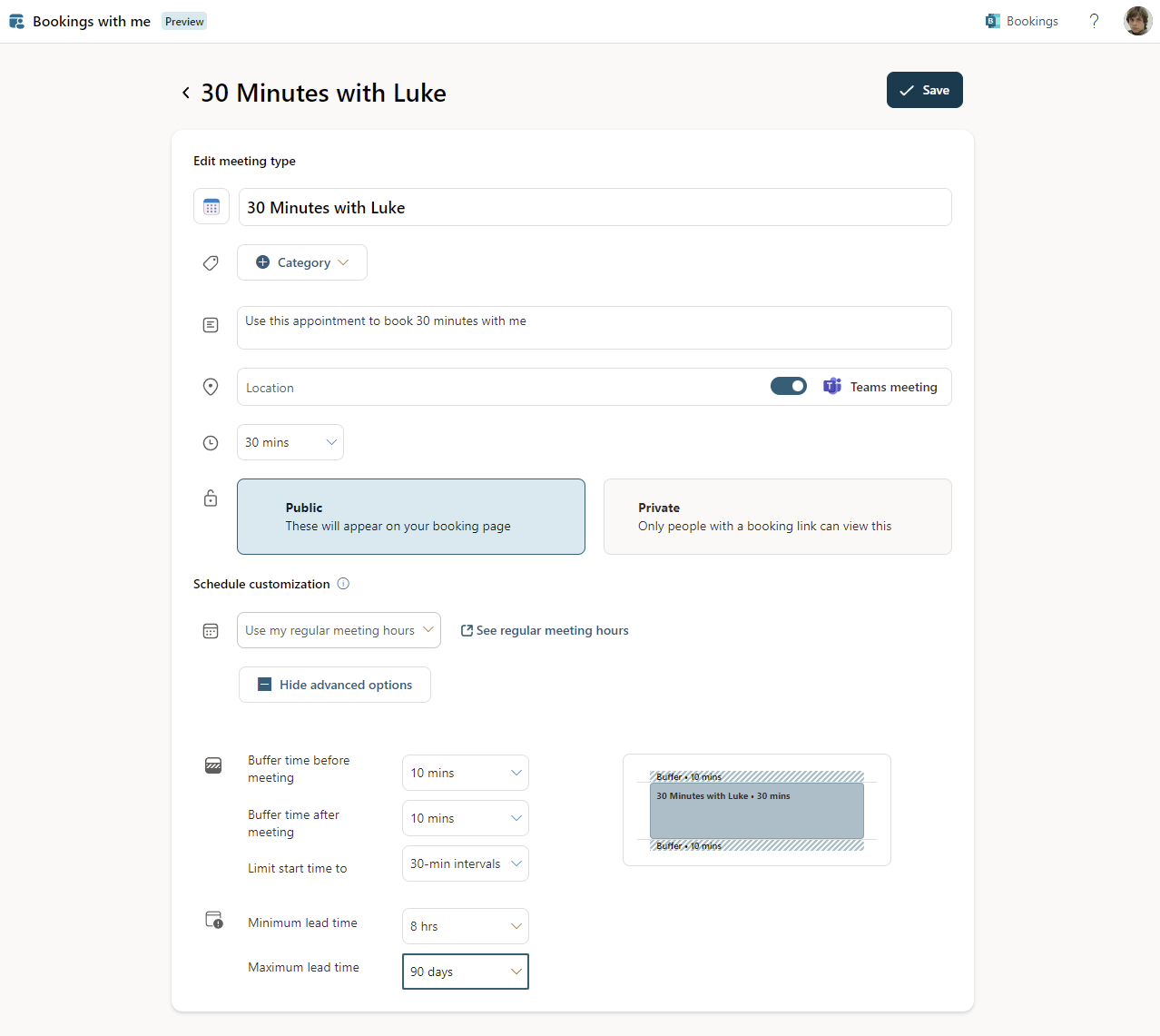Toggle the Teams meeting switch off

click(788, 387)
